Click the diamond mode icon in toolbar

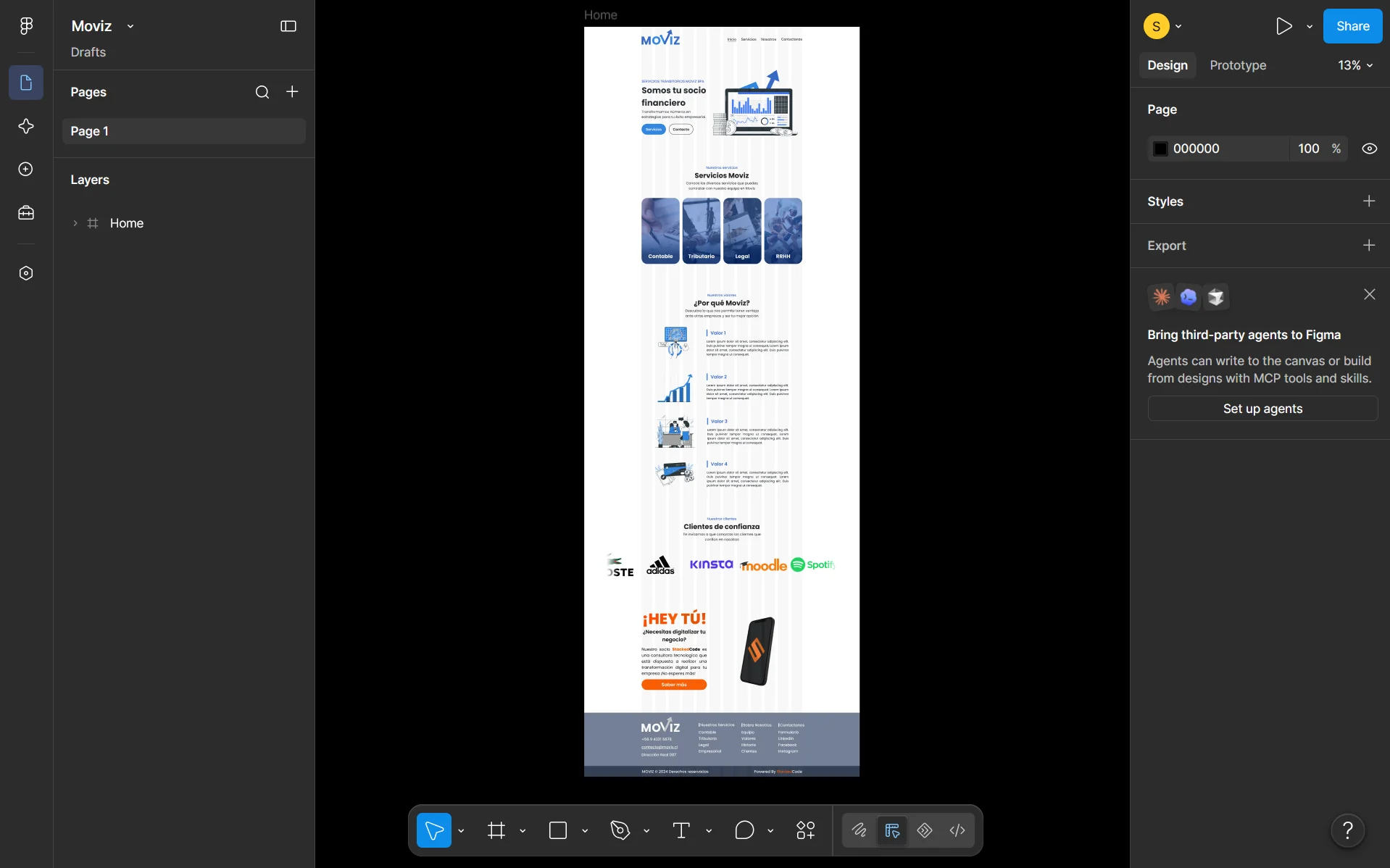point(925,830)
